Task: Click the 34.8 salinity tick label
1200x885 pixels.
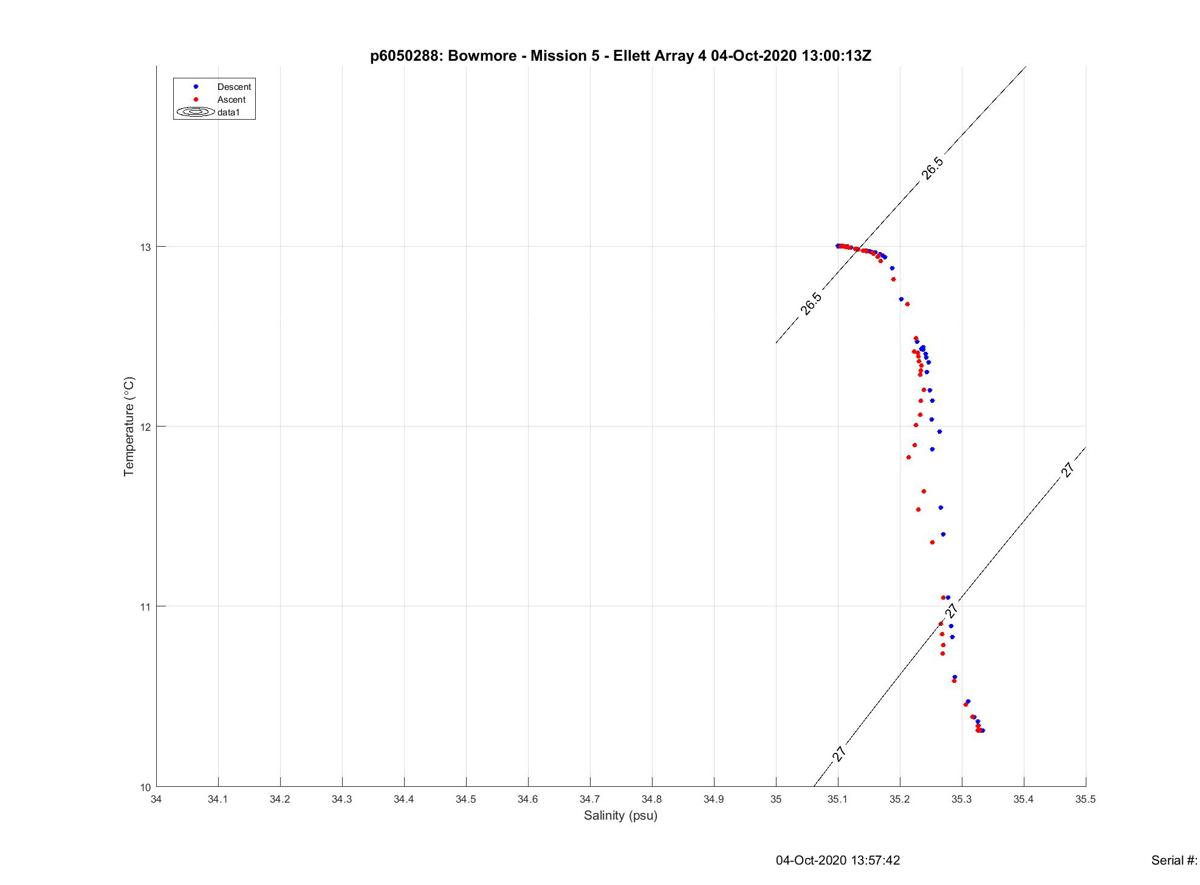Action: [x=652, y=799]
